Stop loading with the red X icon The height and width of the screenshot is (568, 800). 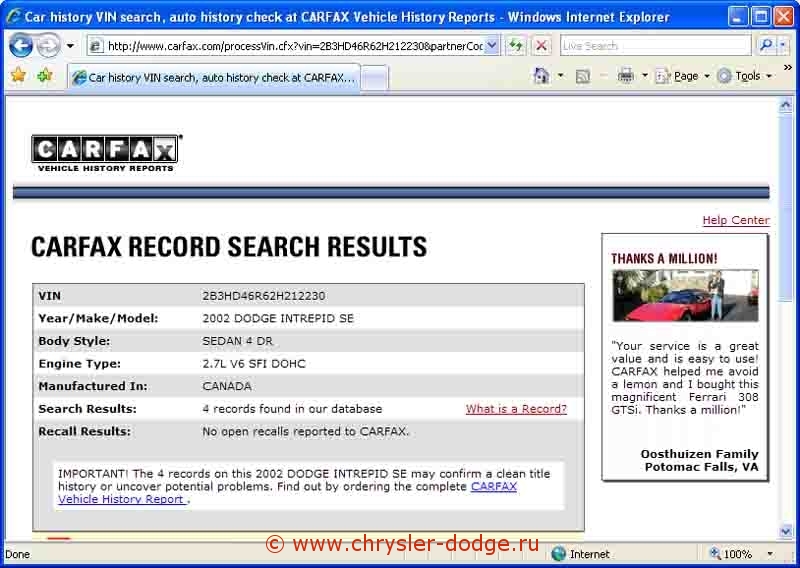[541, 46]
